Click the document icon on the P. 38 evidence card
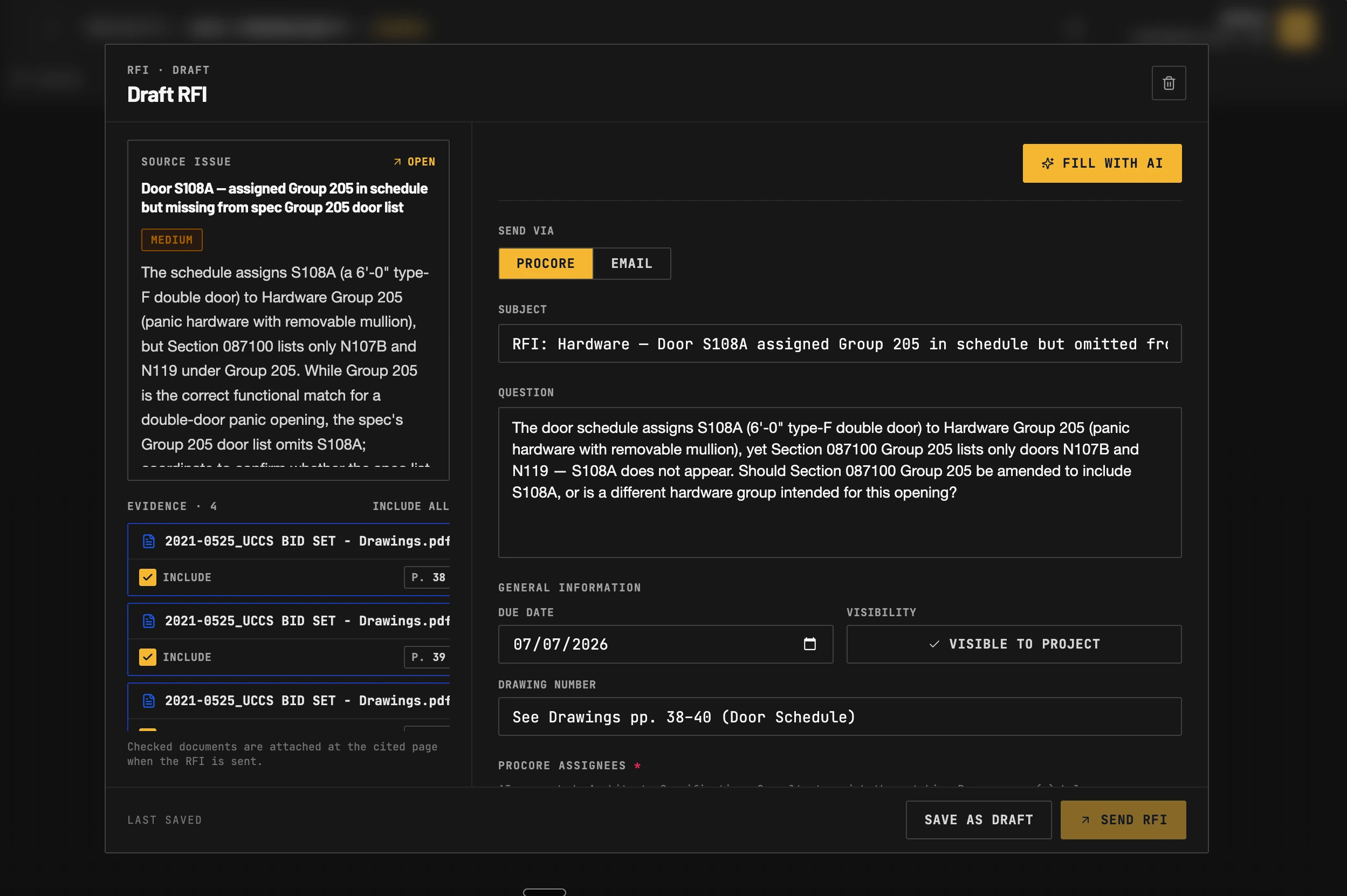The width and height of the screenshot is (1347, 896). pos(149,541)
